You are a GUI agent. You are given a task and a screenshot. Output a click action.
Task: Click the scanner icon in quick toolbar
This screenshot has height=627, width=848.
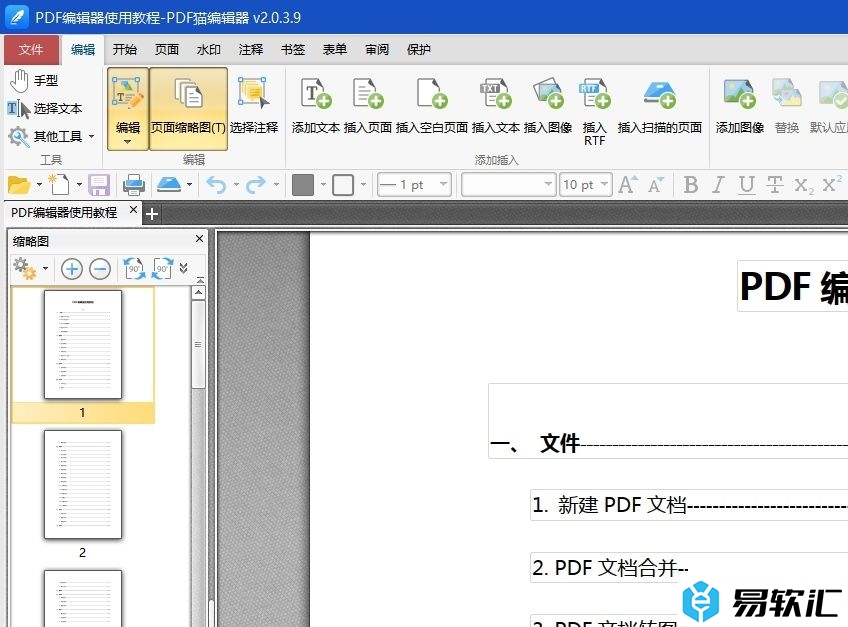(169, 184)
